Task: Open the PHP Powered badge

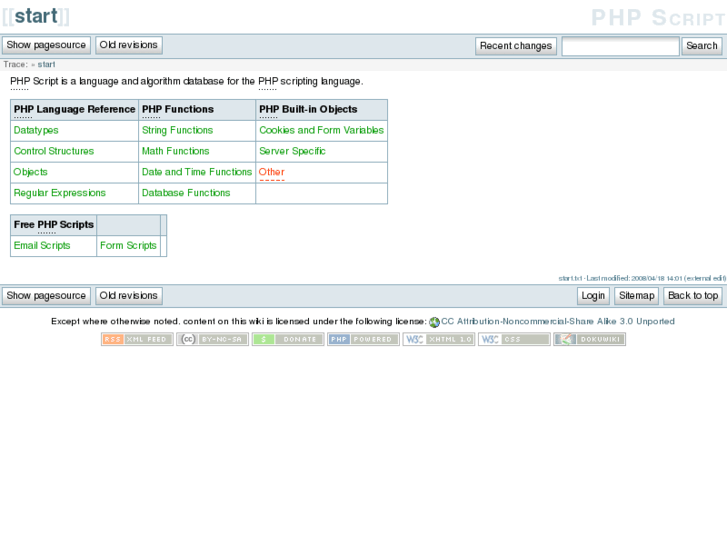Action: tap(363, 339)
